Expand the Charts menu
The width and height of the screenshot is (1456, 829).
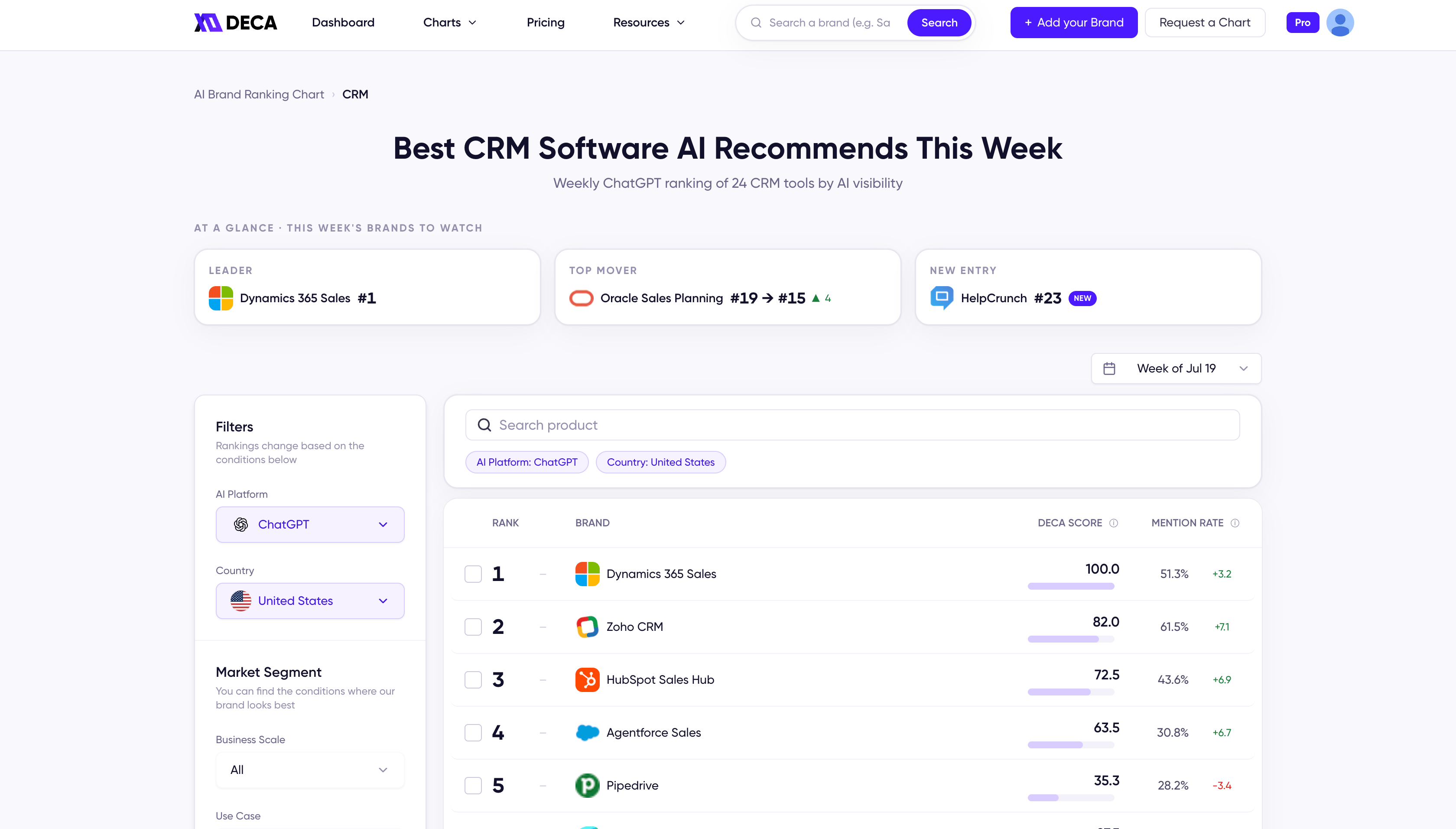coord(449,23)
